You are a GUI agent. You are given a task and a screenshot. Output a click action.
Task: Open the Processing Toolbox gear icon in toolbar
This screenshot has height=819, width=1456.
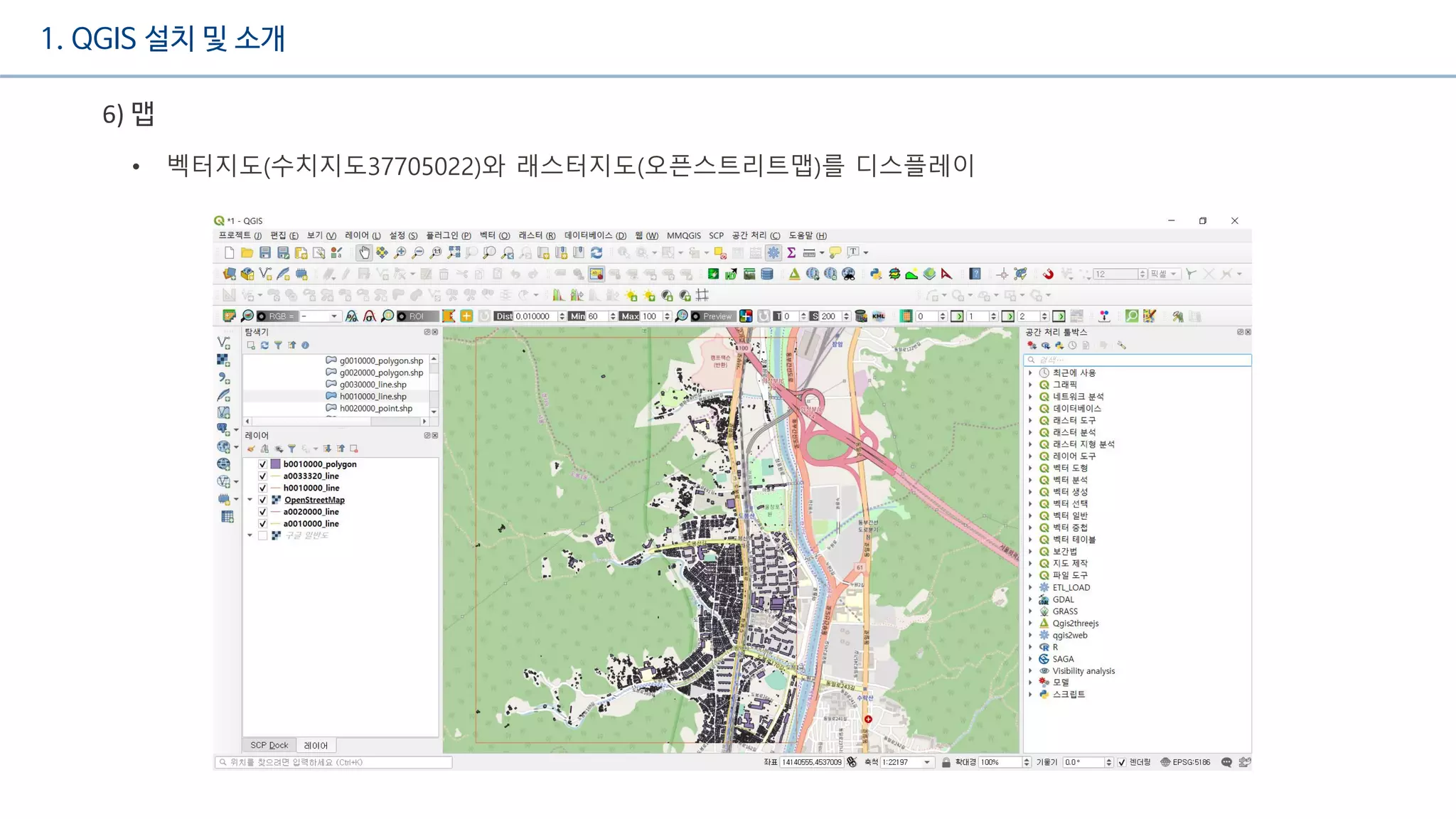[x=773, y=252]
